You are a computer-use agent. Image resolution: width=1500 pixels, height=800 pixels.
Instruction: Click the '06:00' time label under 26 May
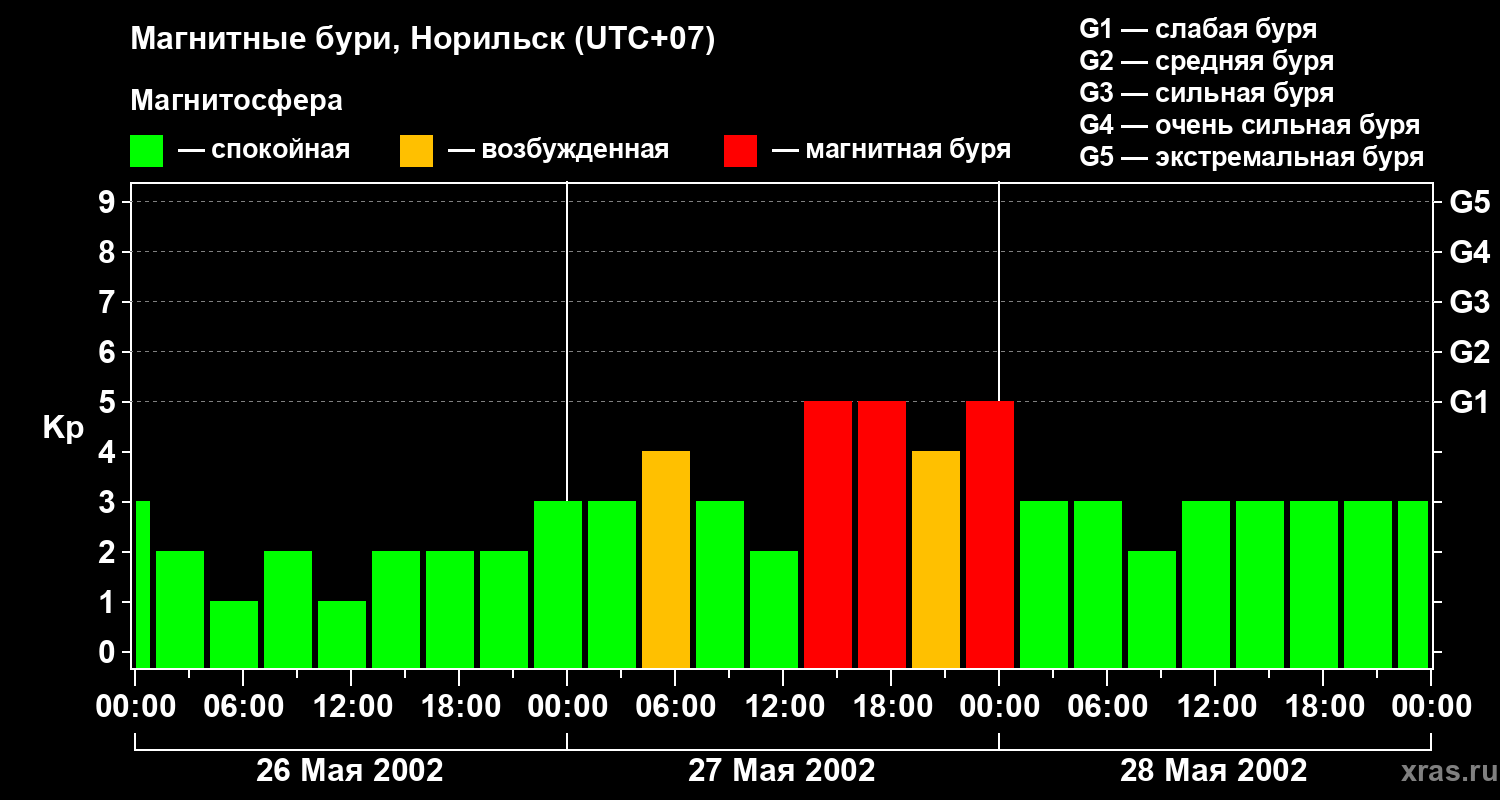pyautogui.click(x=242, y=707)
